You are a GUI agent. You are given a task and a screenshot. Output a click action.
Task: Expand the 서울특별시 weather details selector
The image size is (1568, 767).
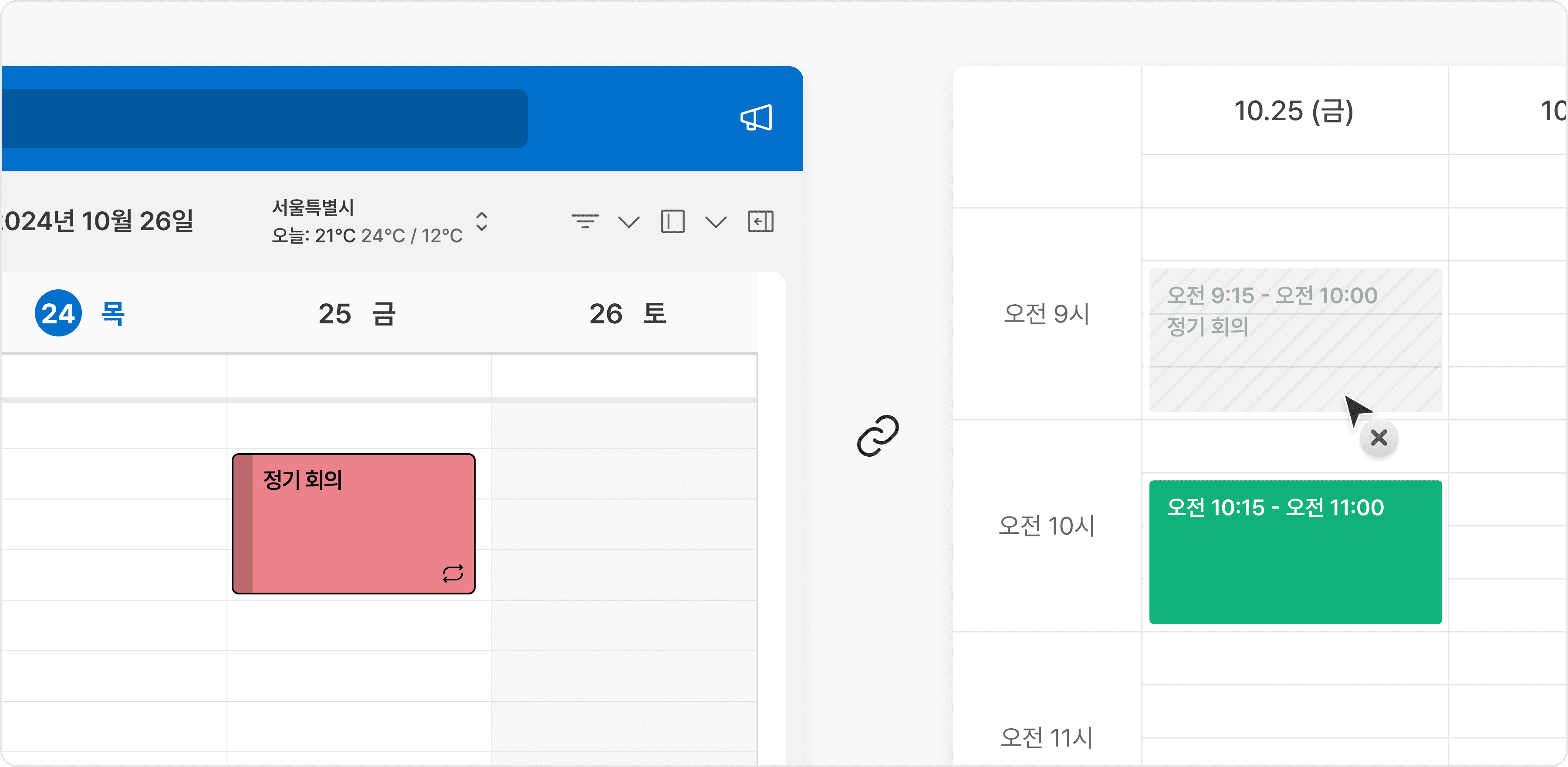pyautogui.click(x=481, y=222)
